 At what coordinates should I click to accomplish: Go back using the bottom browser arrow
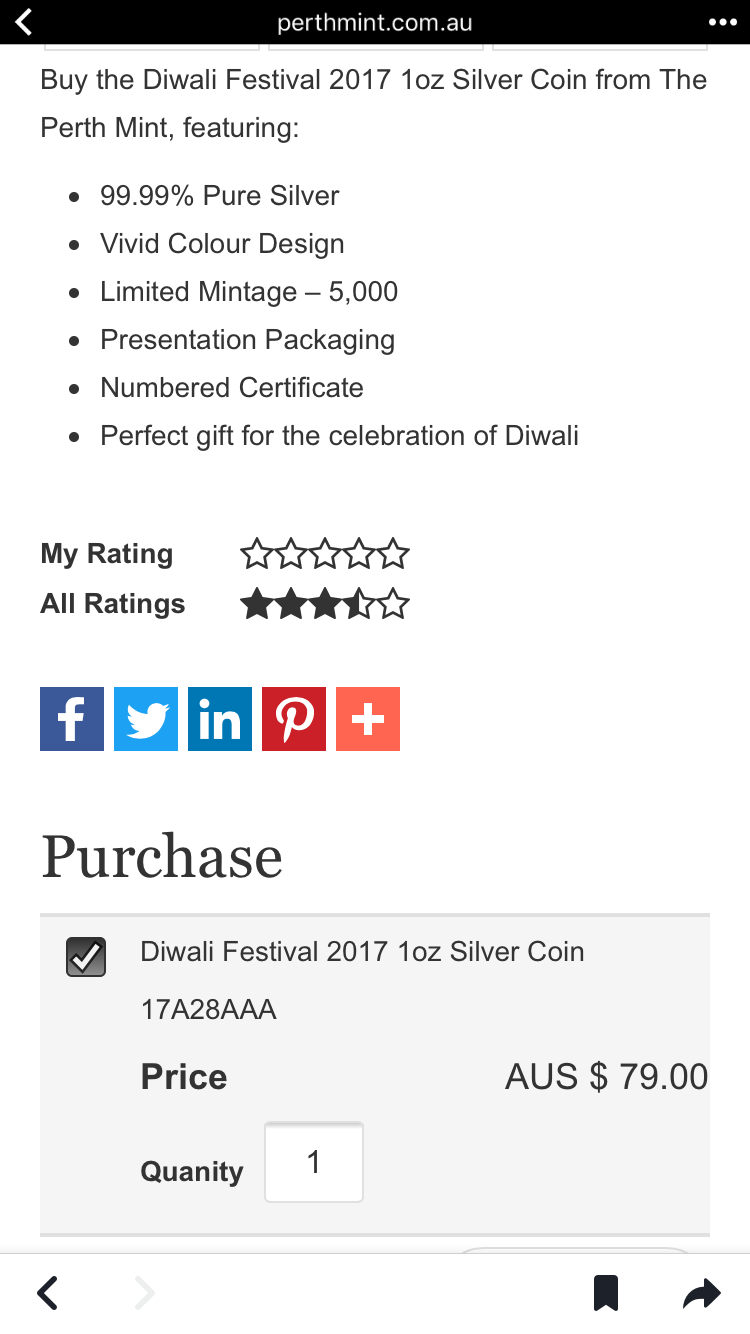47,1293
